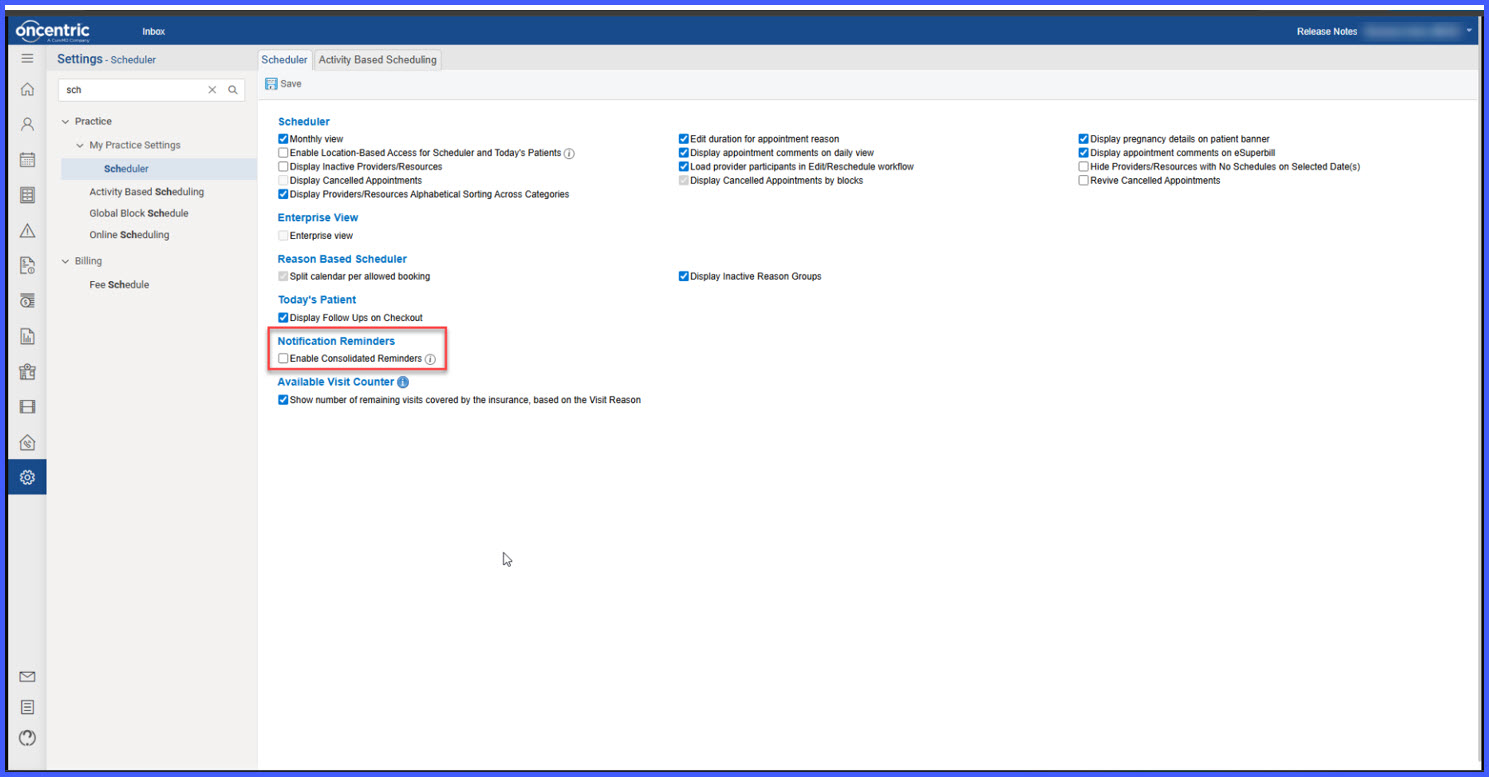Viewport: 1489px width, 777px height.
Task: Click the magnifier search icon
Action: tap(233, 90)
